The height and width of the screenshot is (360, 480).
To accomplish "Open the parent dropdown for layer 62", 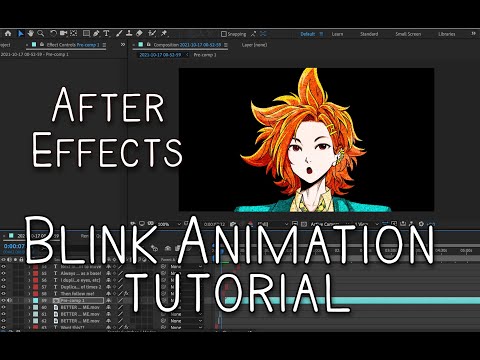I will 186,321.
